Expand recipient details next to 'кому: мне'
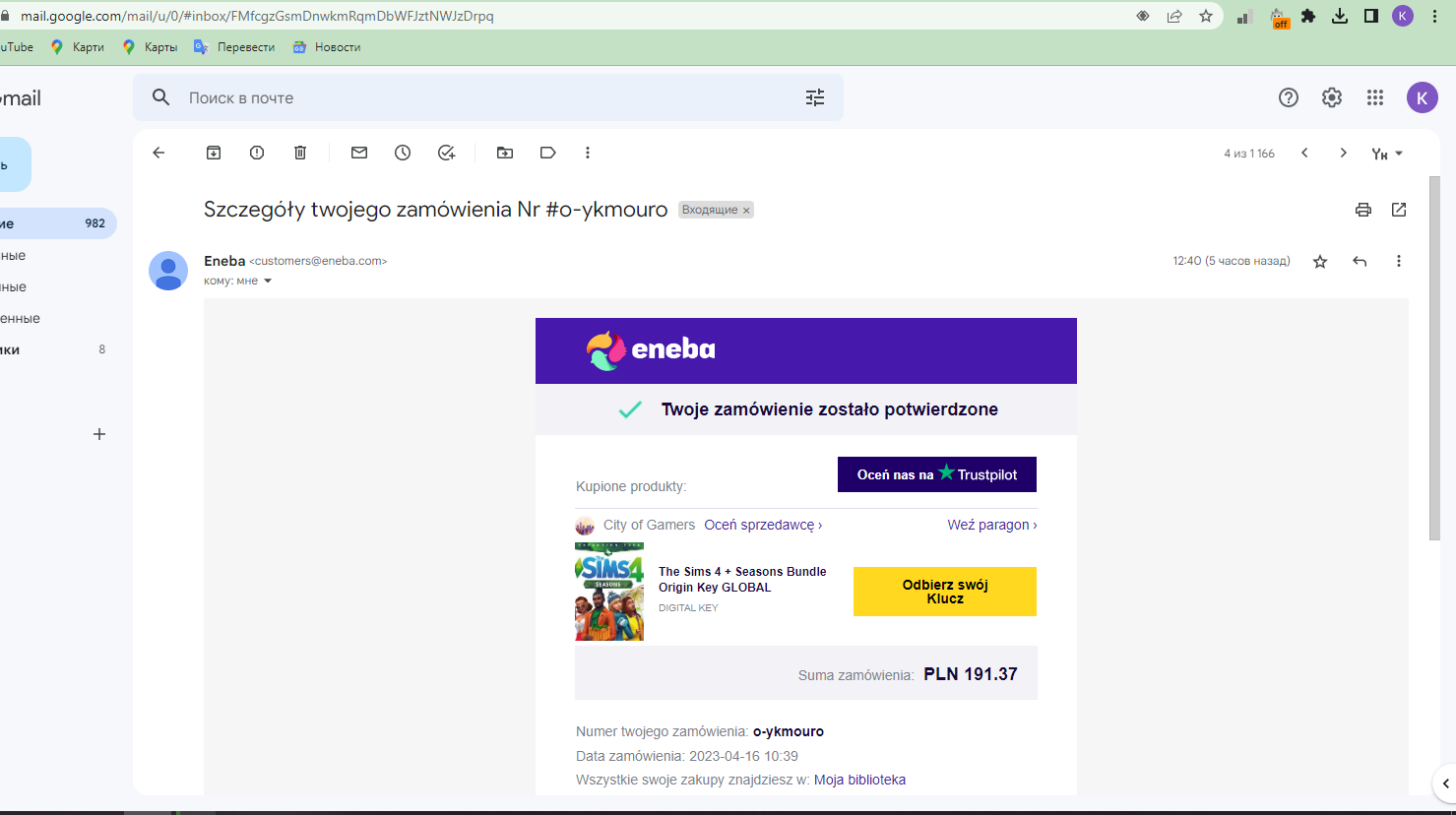 [x=268, y=282]
